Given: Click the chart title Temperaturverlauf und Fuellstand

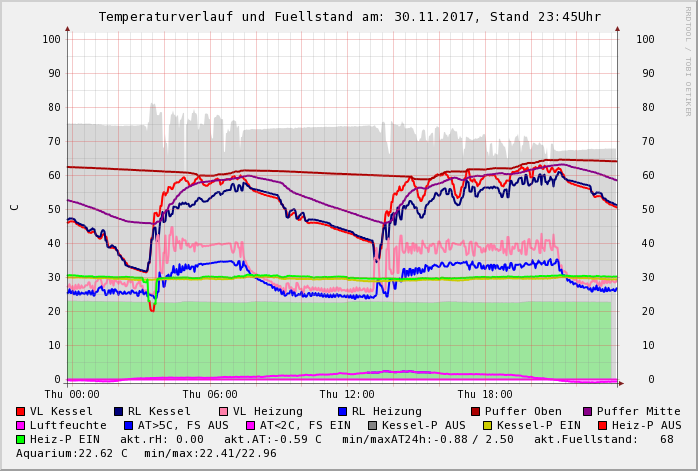Looking at the screenshot, I should point(349,17).
